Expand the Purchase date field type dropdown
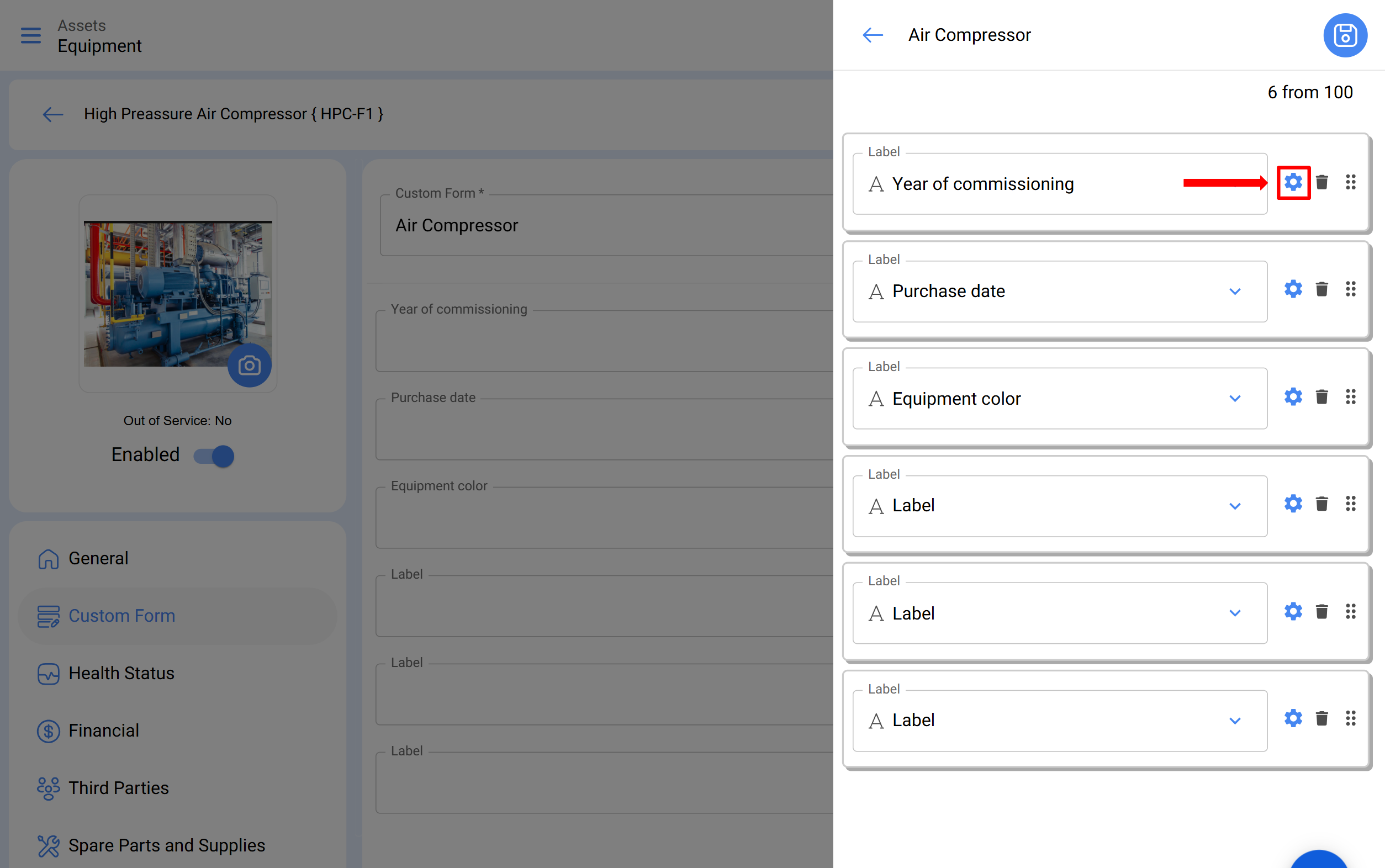1385x868 pixels. coord(1235,292)
